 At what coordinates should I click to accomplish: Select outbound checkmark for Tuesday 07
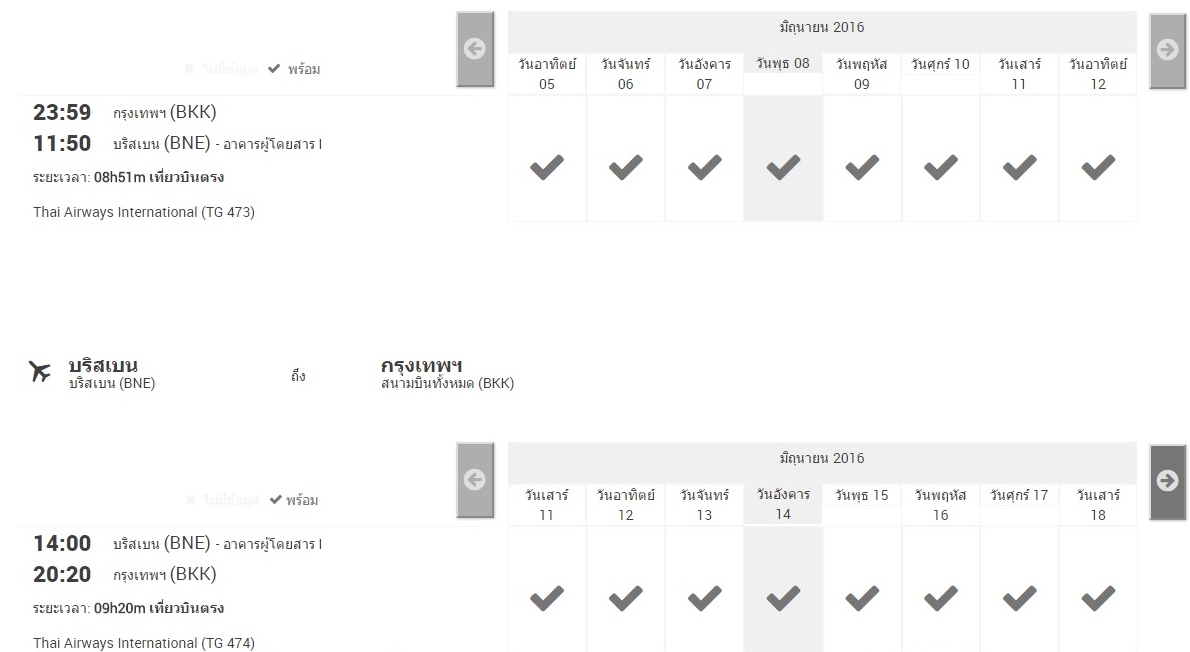click(704, 167)
